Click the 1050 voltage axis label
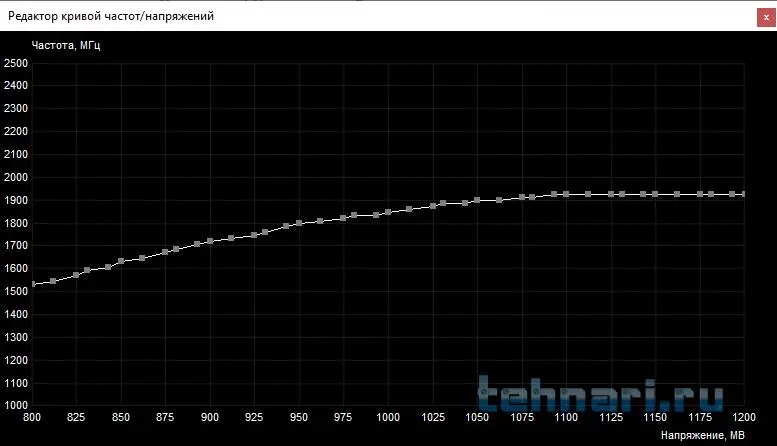The image size is (777, 446). 477,417
